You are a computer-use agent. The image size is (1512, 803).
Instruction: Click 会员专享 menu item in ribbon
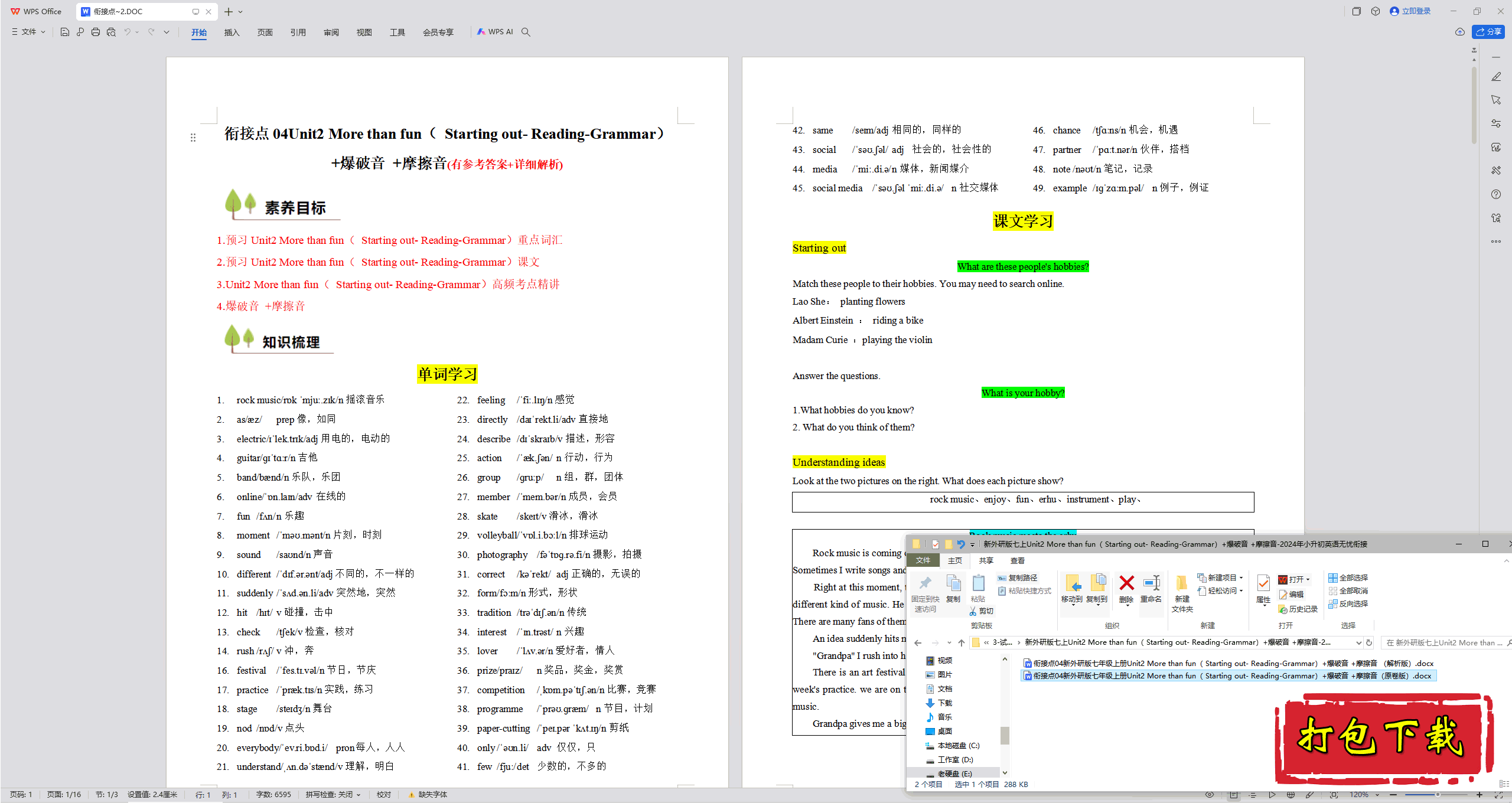click(437, 32)
